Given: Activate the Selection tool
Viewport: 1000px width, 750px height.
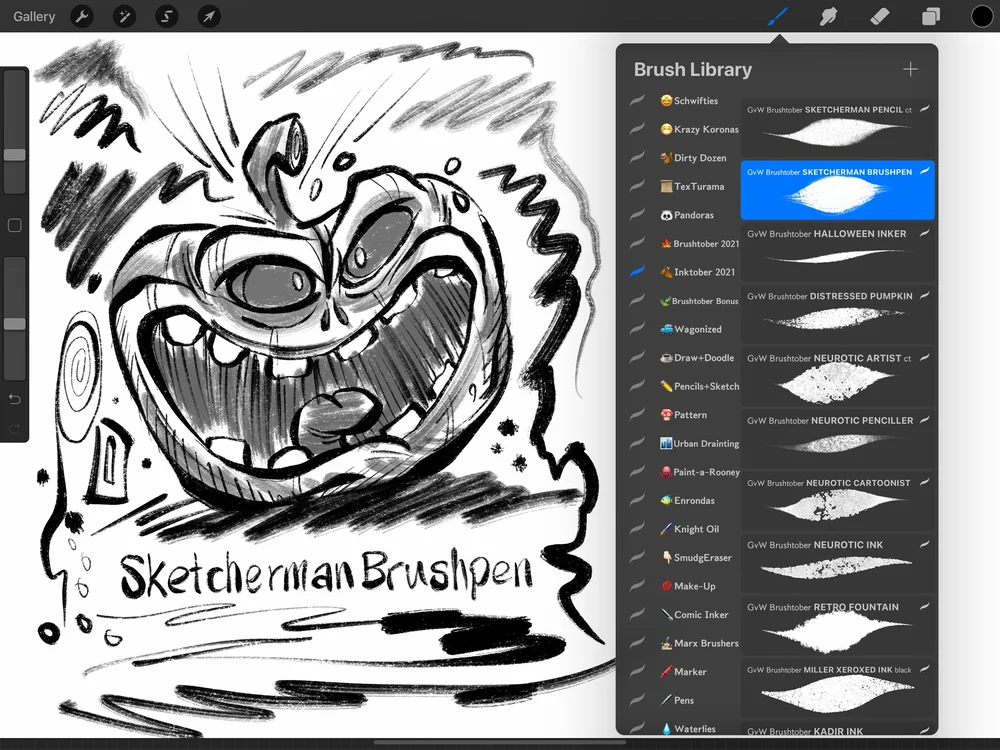Looking at the screenshot, I should pos(167,16).
